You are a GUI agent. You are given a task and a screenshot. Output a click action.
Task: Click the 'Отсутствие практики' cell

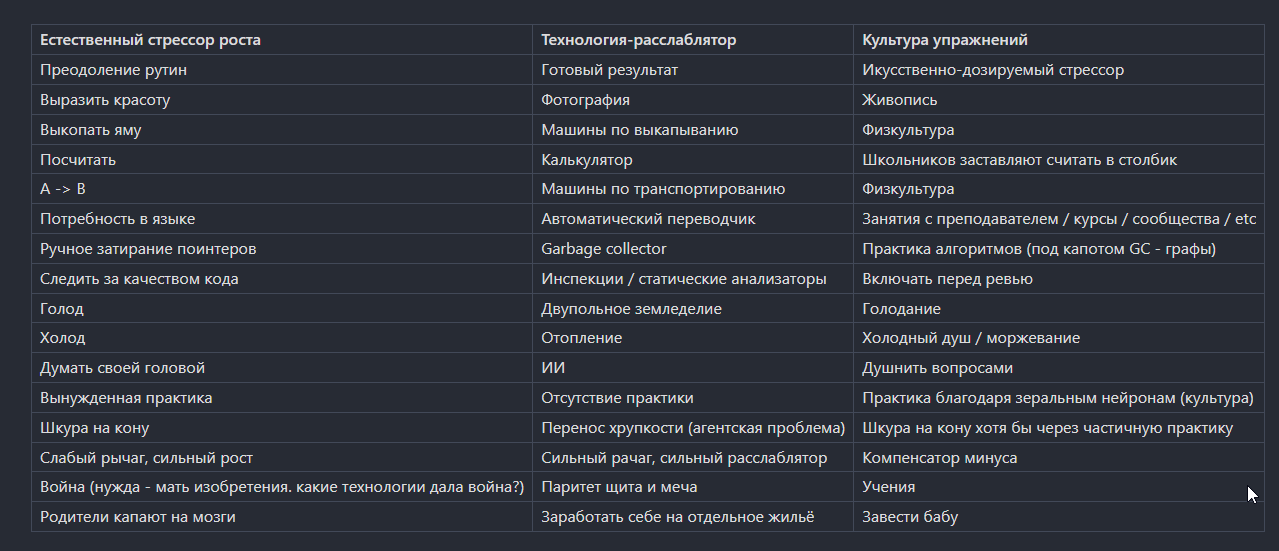point(617,398)
